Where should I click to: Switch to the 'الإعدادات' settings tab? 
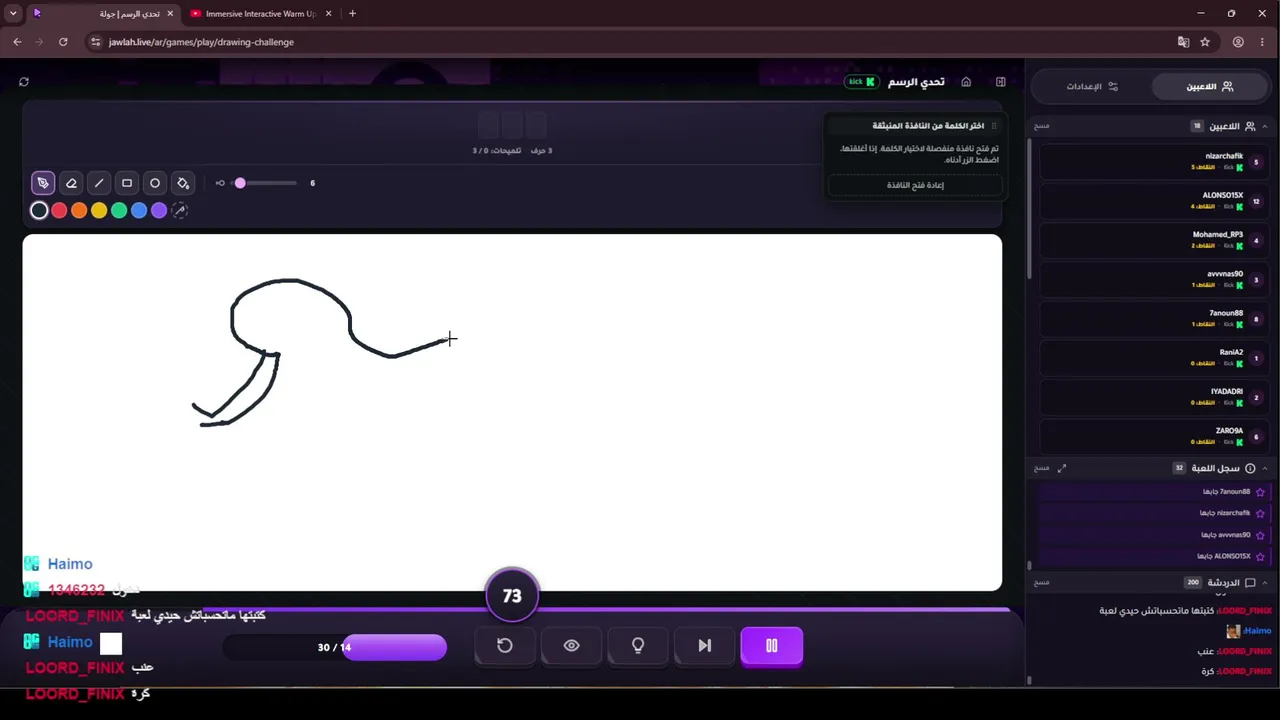coord(1092,87)
